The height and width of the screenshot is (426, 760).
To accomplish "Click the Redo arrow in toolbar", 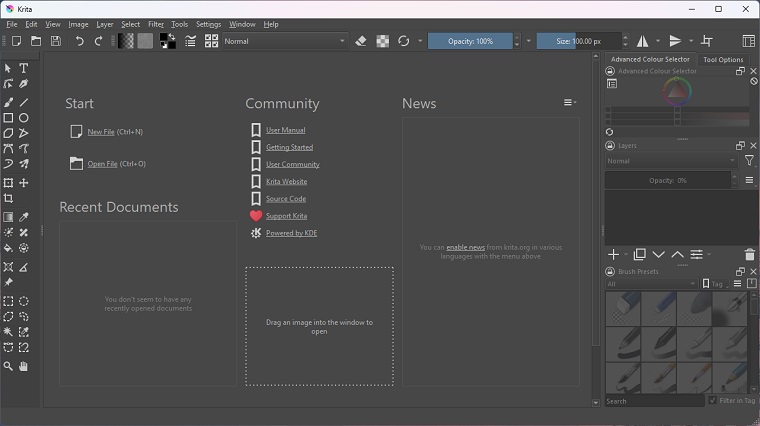I will (x=98, y=41).
